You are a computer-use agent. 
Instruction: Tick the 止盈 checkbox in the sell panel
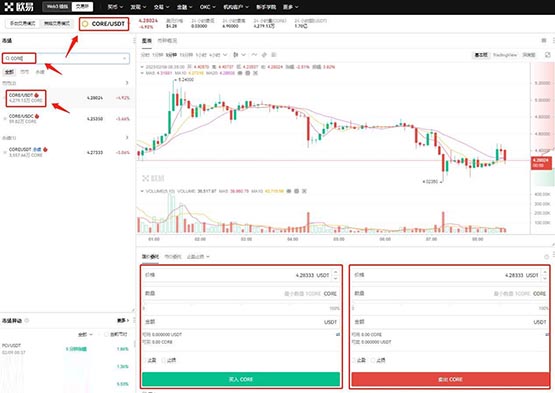pyautogui.click(x=354, y=360)
